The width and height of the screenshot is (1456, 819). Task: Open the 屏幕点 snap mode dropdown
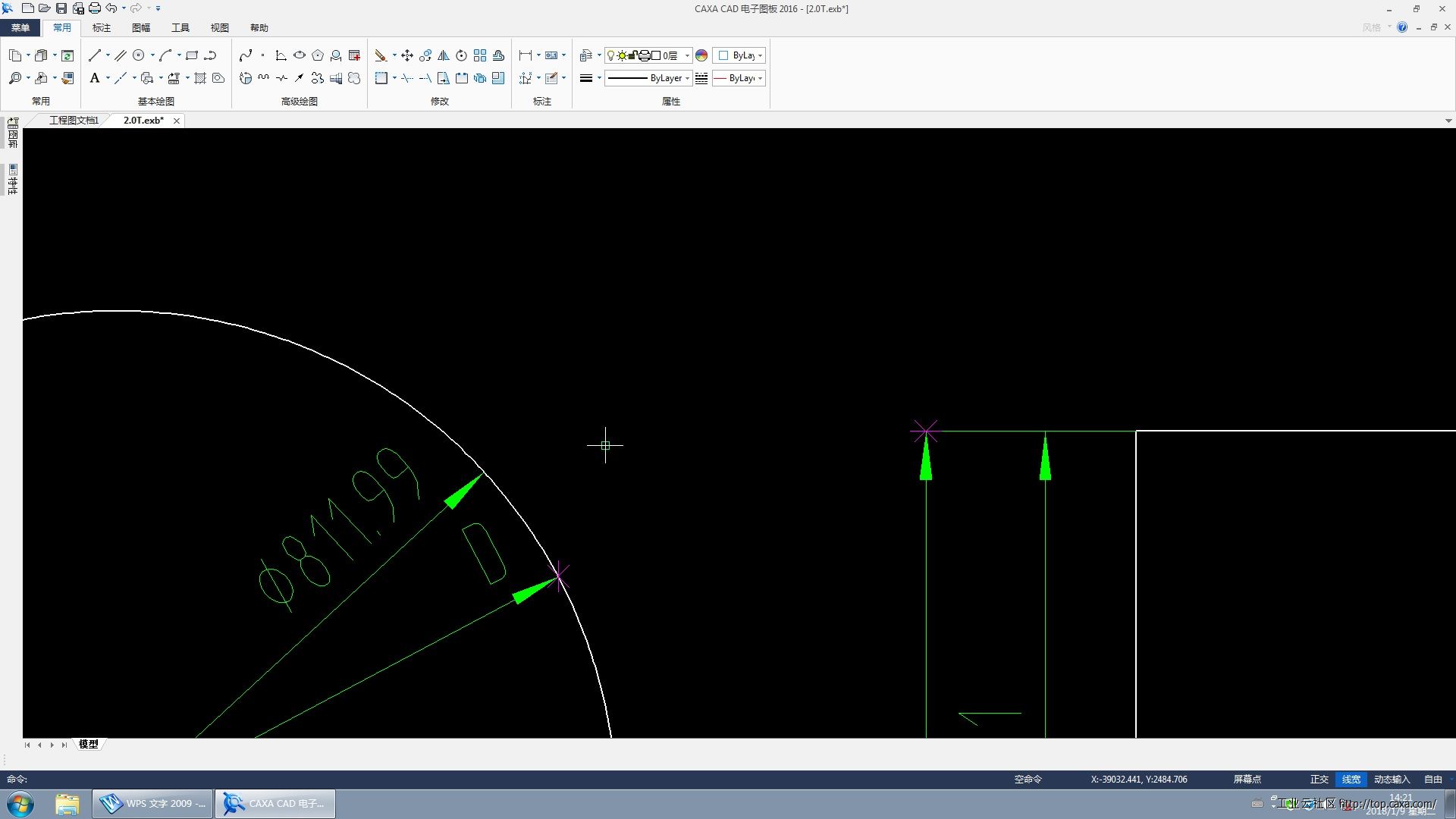[1247, 779]
